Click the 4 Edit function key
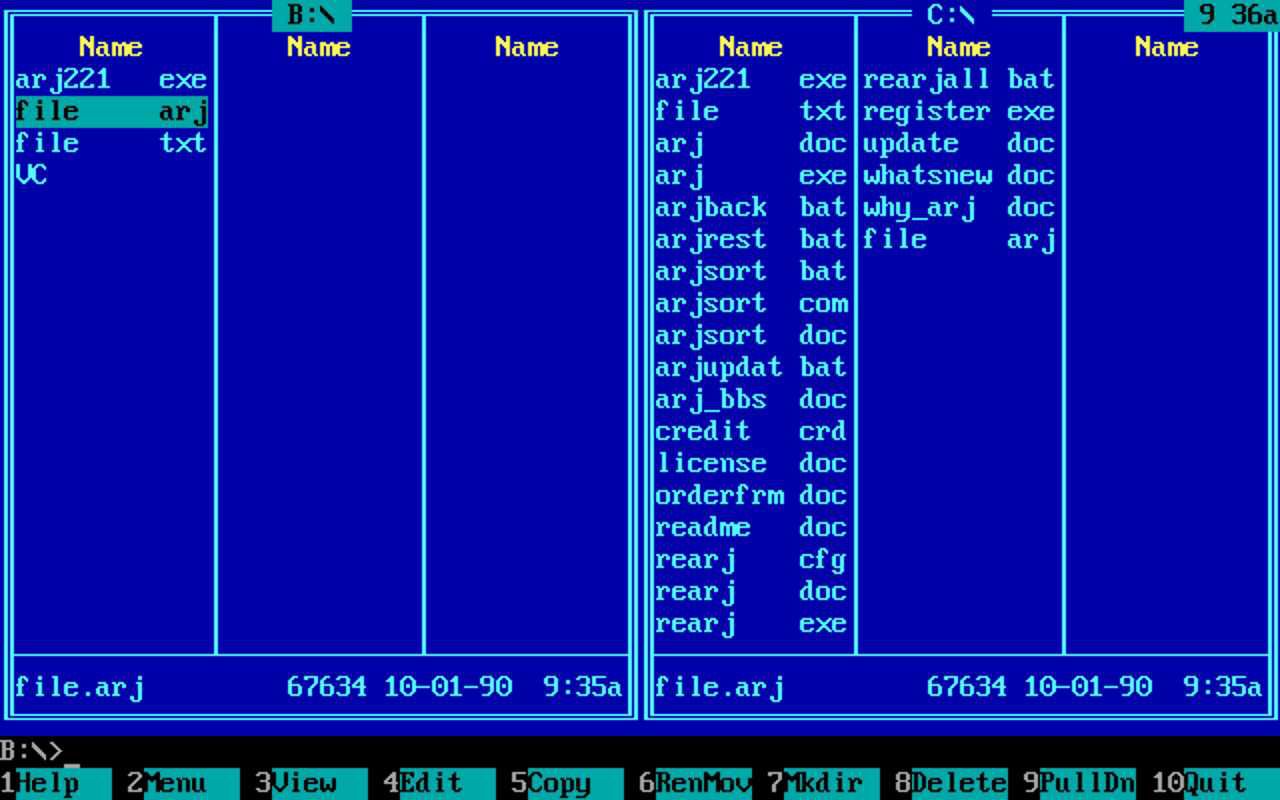 pyautogui.click(x=439, y=783)
